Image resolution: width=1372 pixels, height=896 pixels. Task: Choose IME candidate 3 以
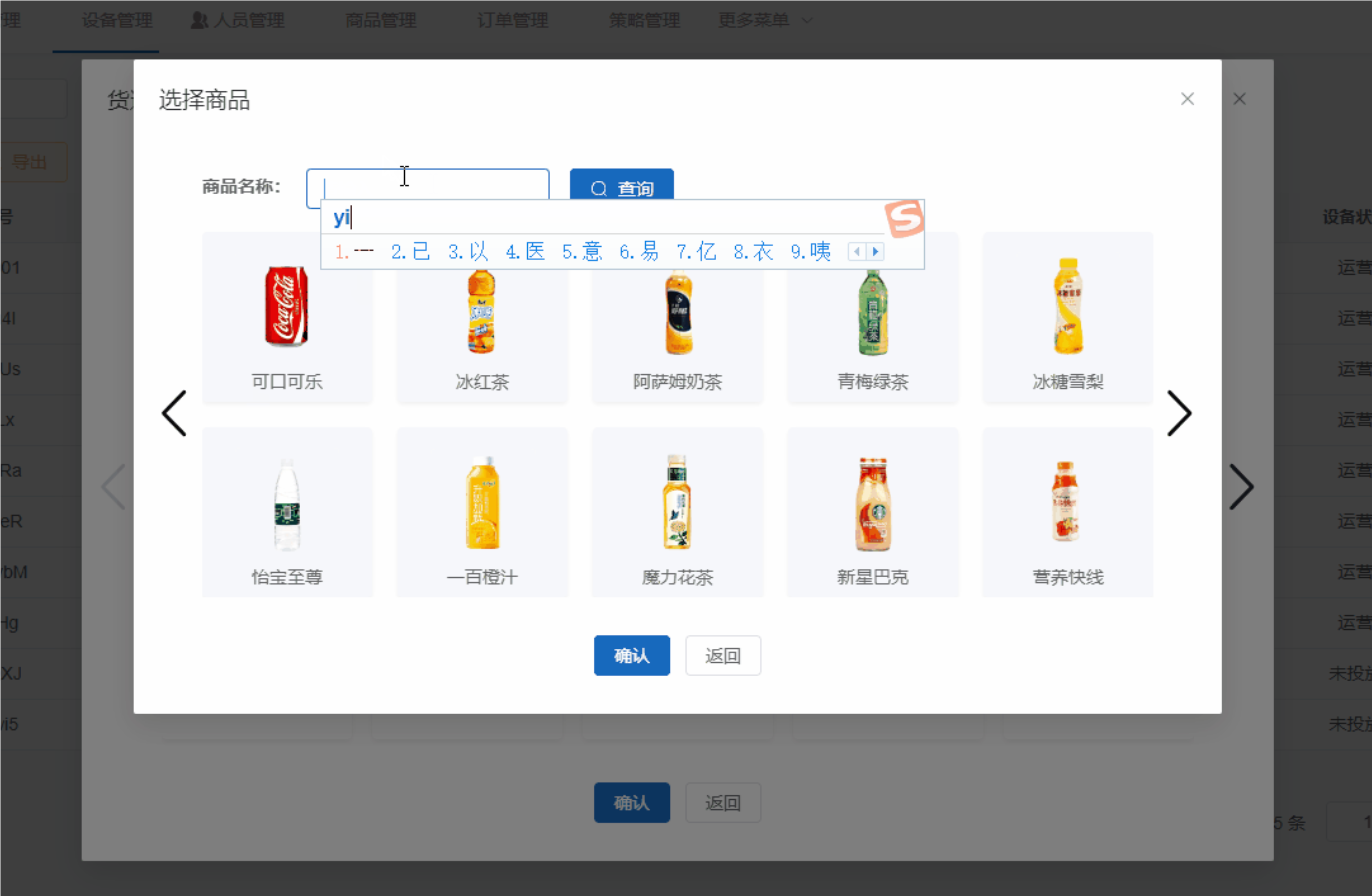468,252
